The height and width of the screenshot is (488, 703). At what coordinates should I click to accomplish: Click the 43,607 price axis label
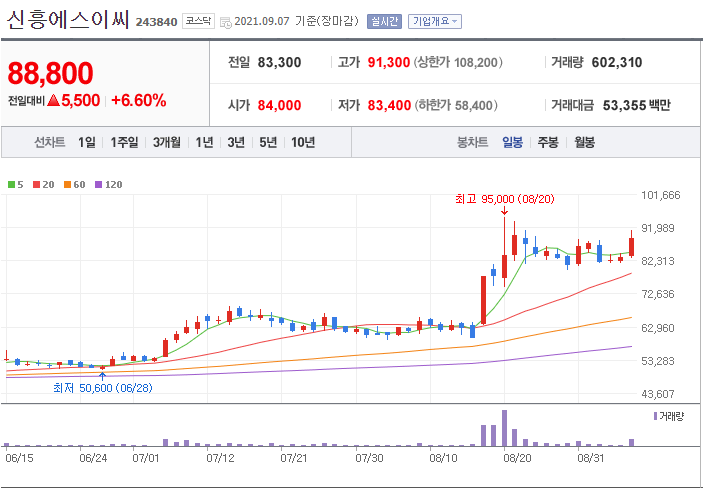pos(658,394)
